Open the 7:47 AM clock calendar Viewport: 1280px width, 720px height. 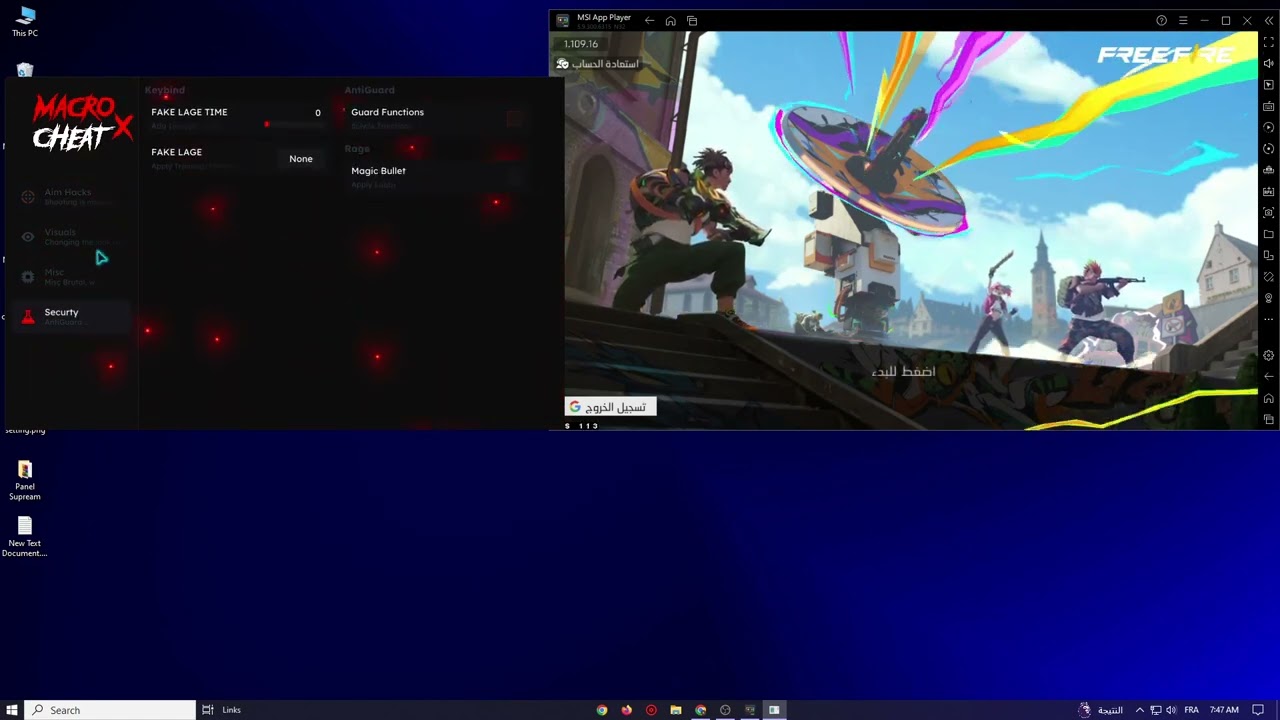pos(1224,710)
